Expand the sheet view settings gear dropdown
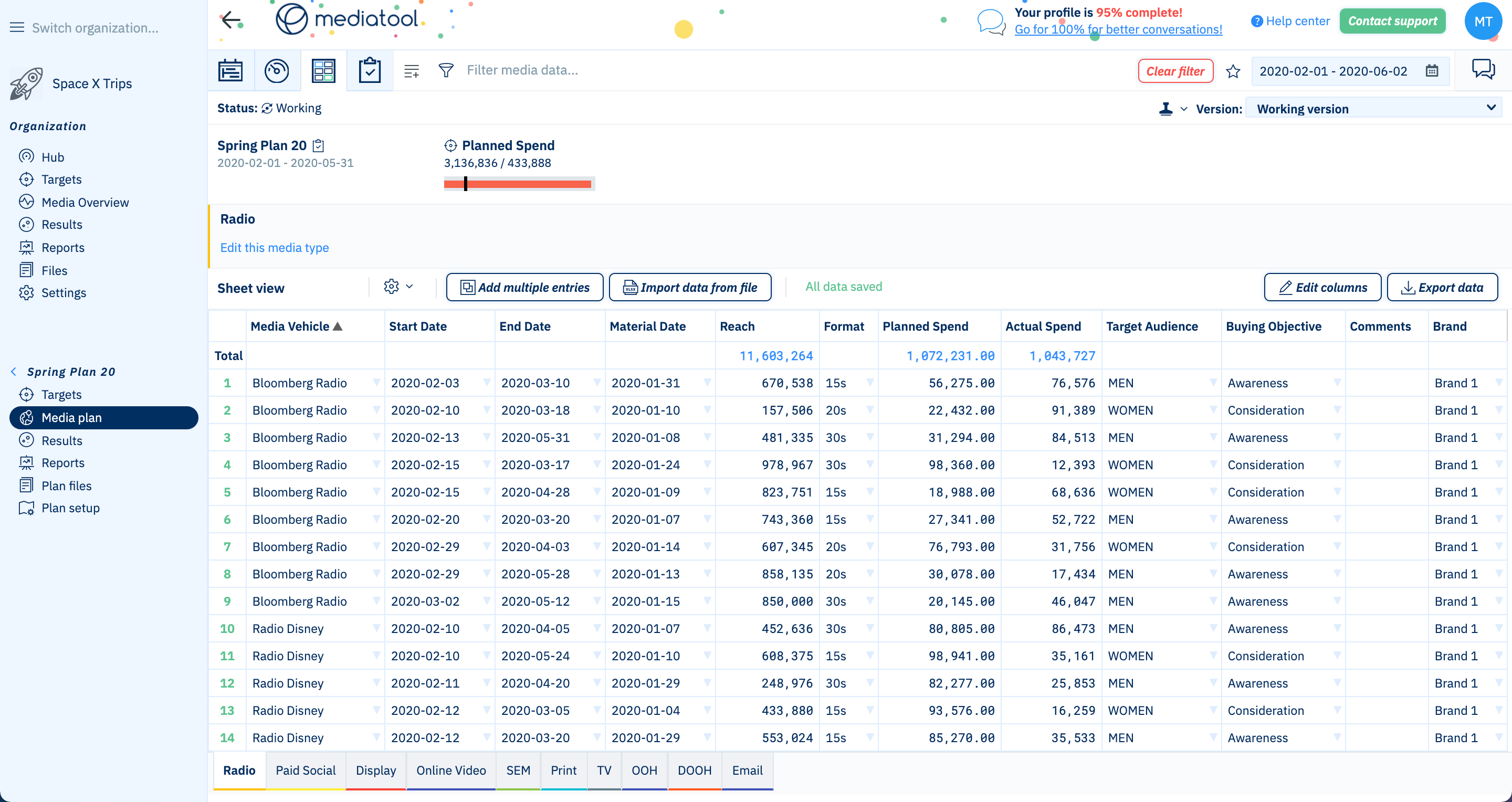The height and width of the screenshot is (802, 1512). click(x=398, y=286)
